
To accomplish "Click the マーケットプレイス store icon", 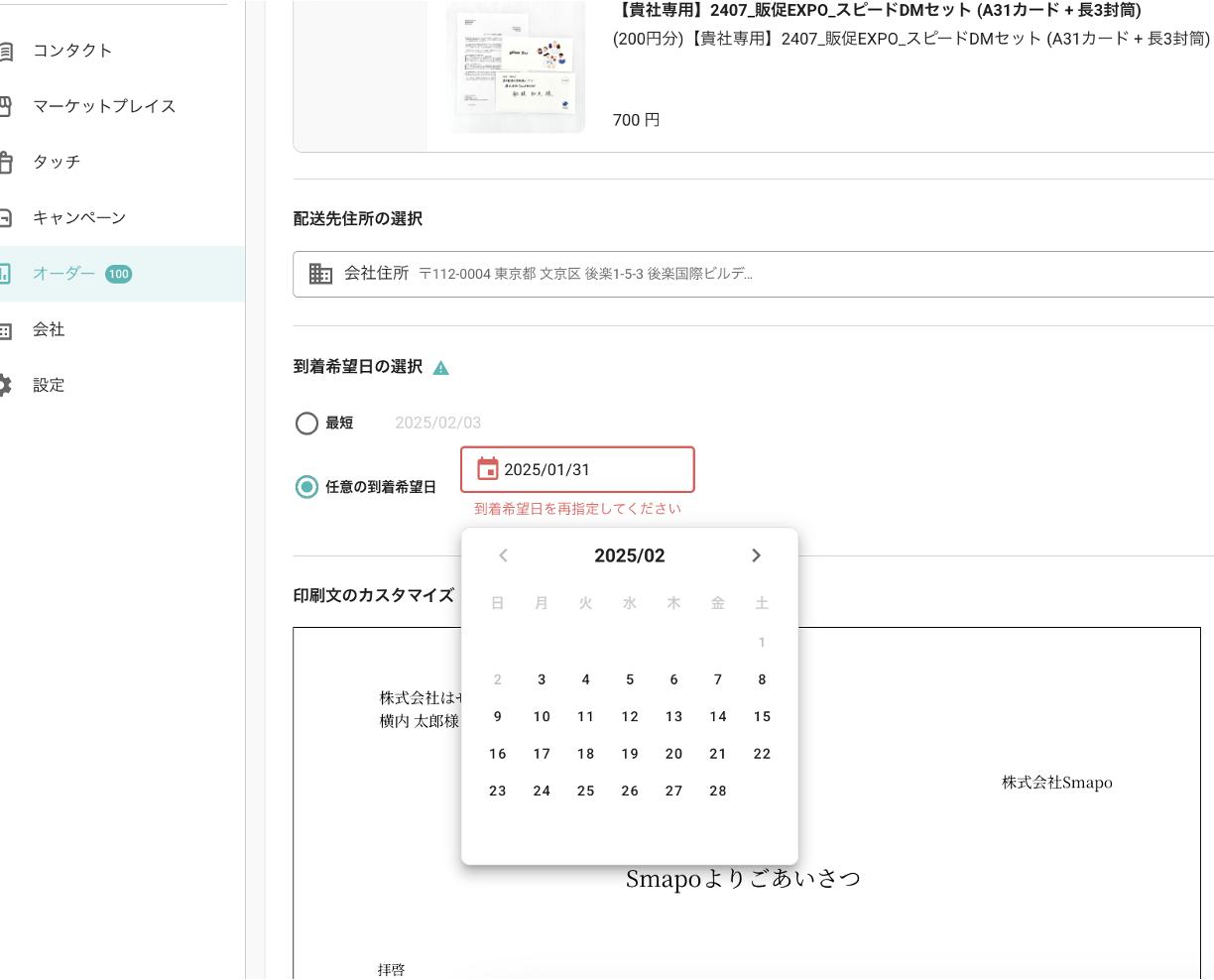I will click(x=5, y=106).
